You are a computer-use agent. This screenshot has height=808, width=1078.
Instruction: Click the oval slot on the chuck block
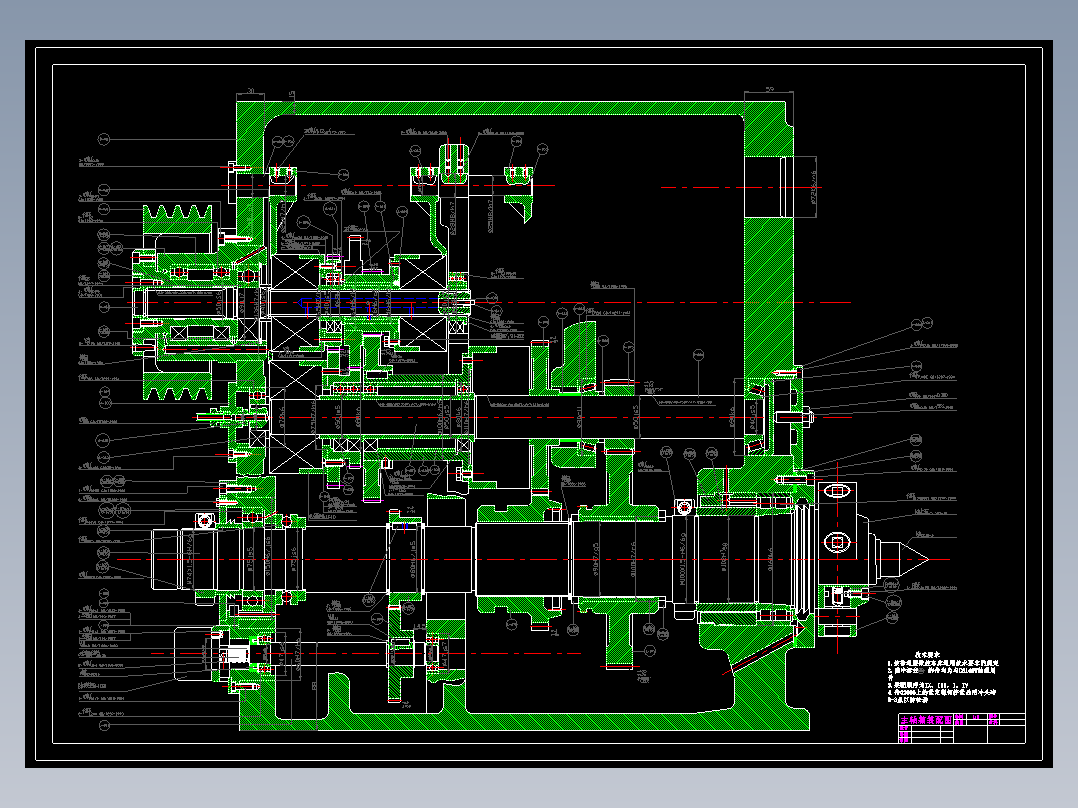click(836, 491)
